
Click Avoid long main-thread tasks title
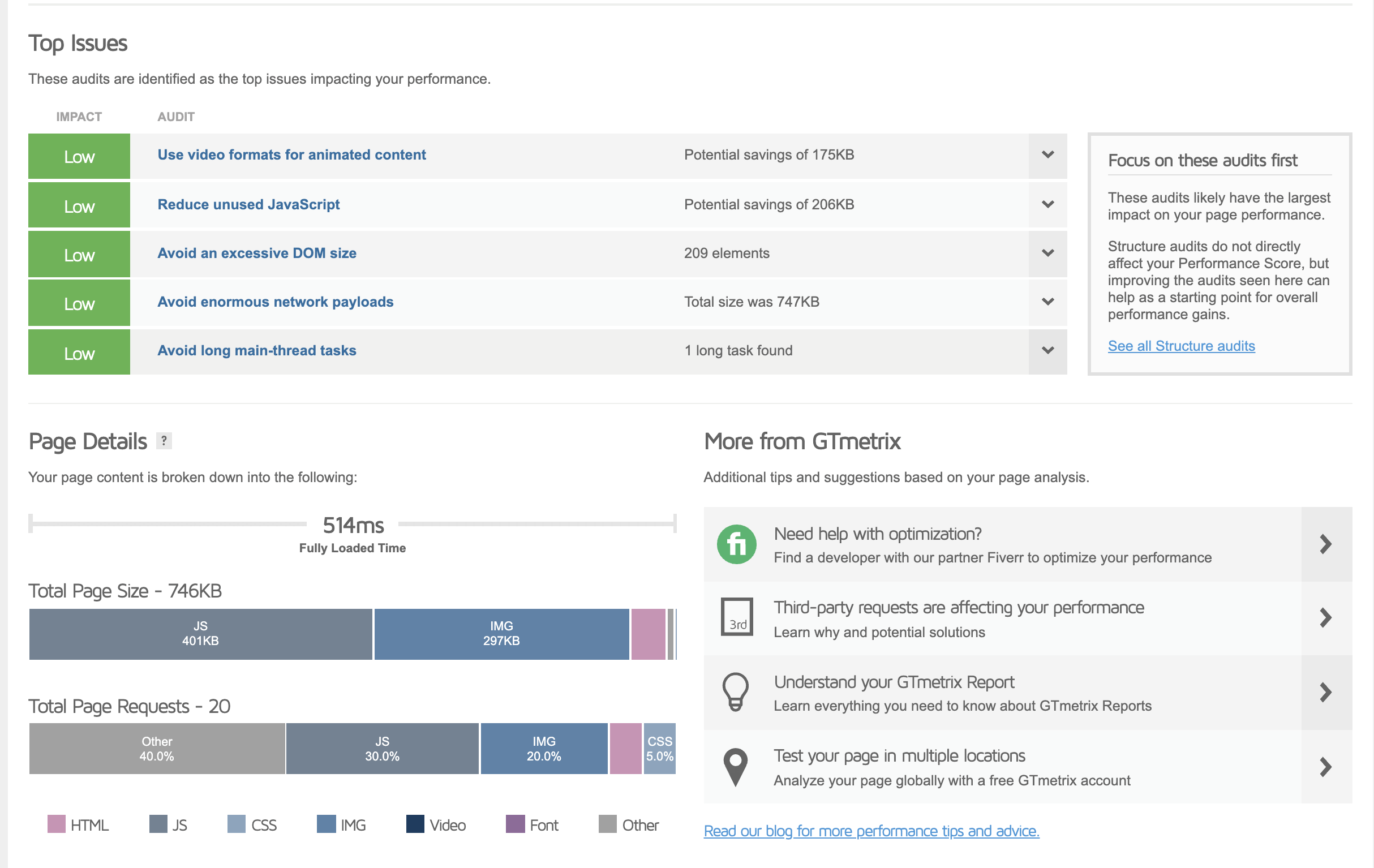[257, 350]
